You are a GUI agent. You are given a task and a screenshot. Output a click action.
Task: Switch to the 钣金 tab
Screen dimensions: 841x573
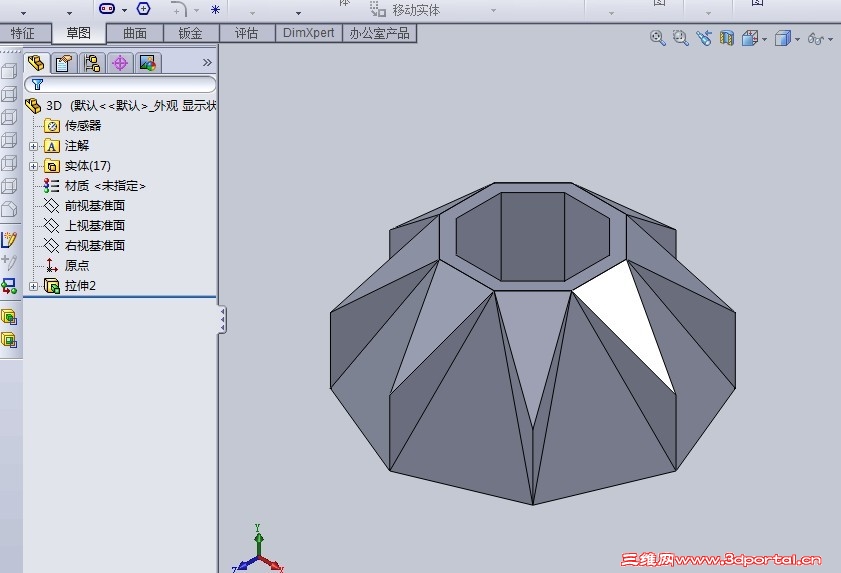coord(190,33)
